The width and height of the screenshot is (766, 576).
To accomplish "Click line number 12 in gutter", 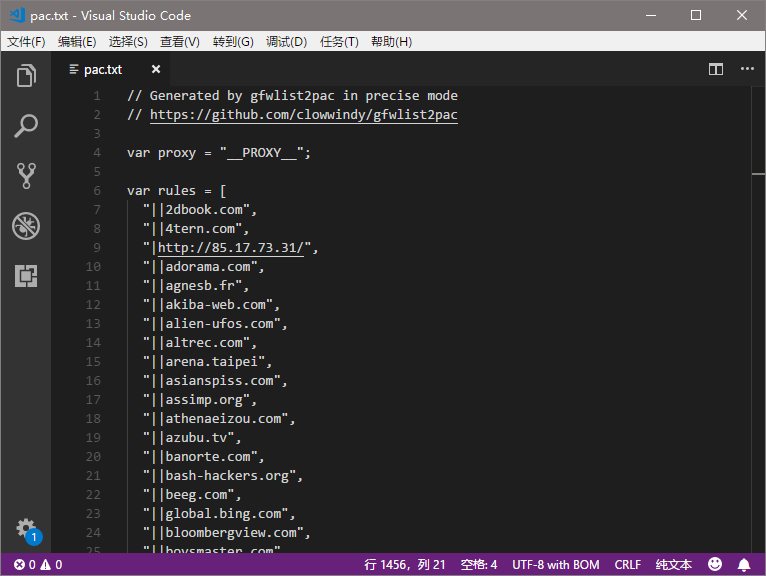I will click(x=93, y=305).
